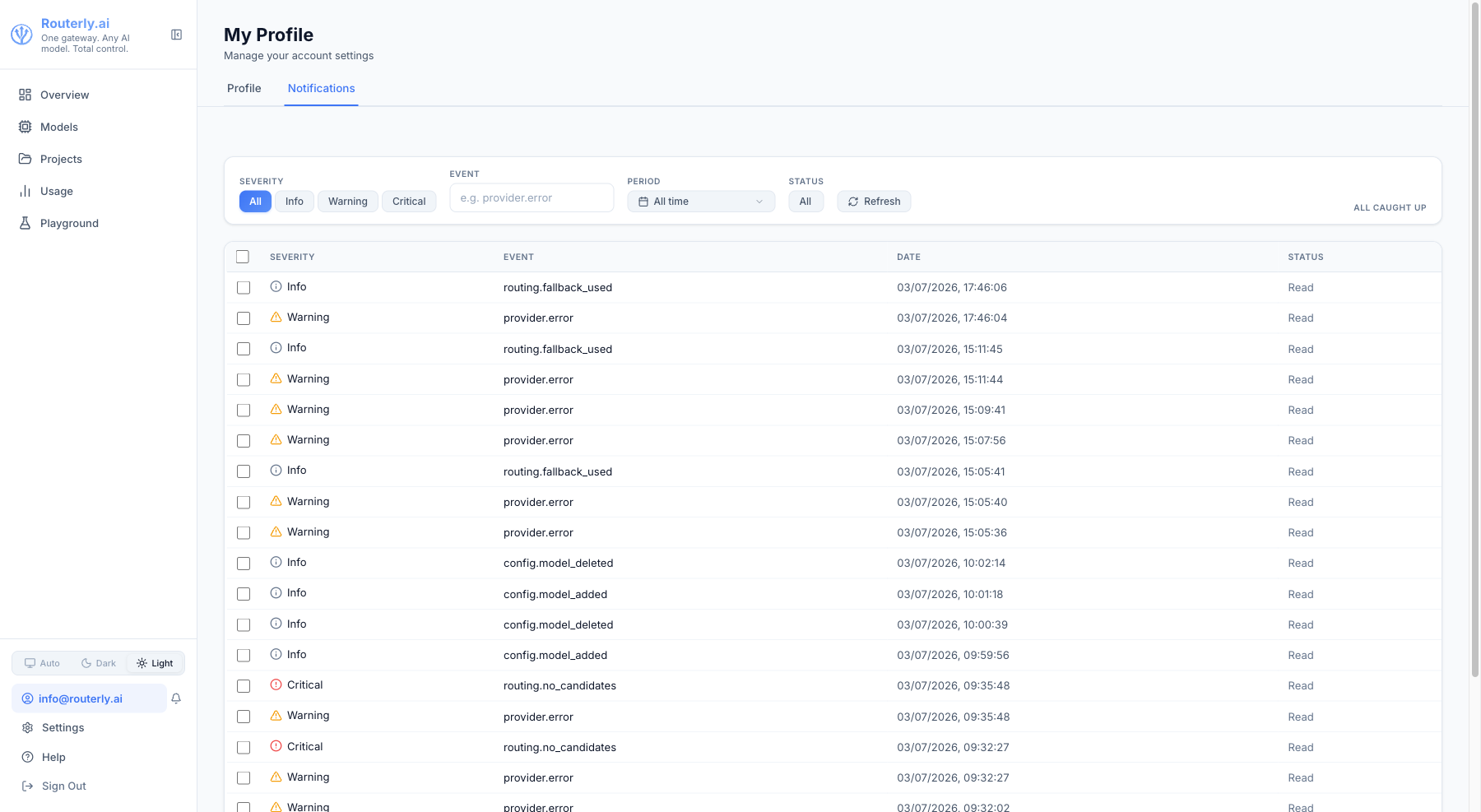This screenshot has width=1481, height=812.
Task: Filter severity by Warning
Action: coord(348,202)
